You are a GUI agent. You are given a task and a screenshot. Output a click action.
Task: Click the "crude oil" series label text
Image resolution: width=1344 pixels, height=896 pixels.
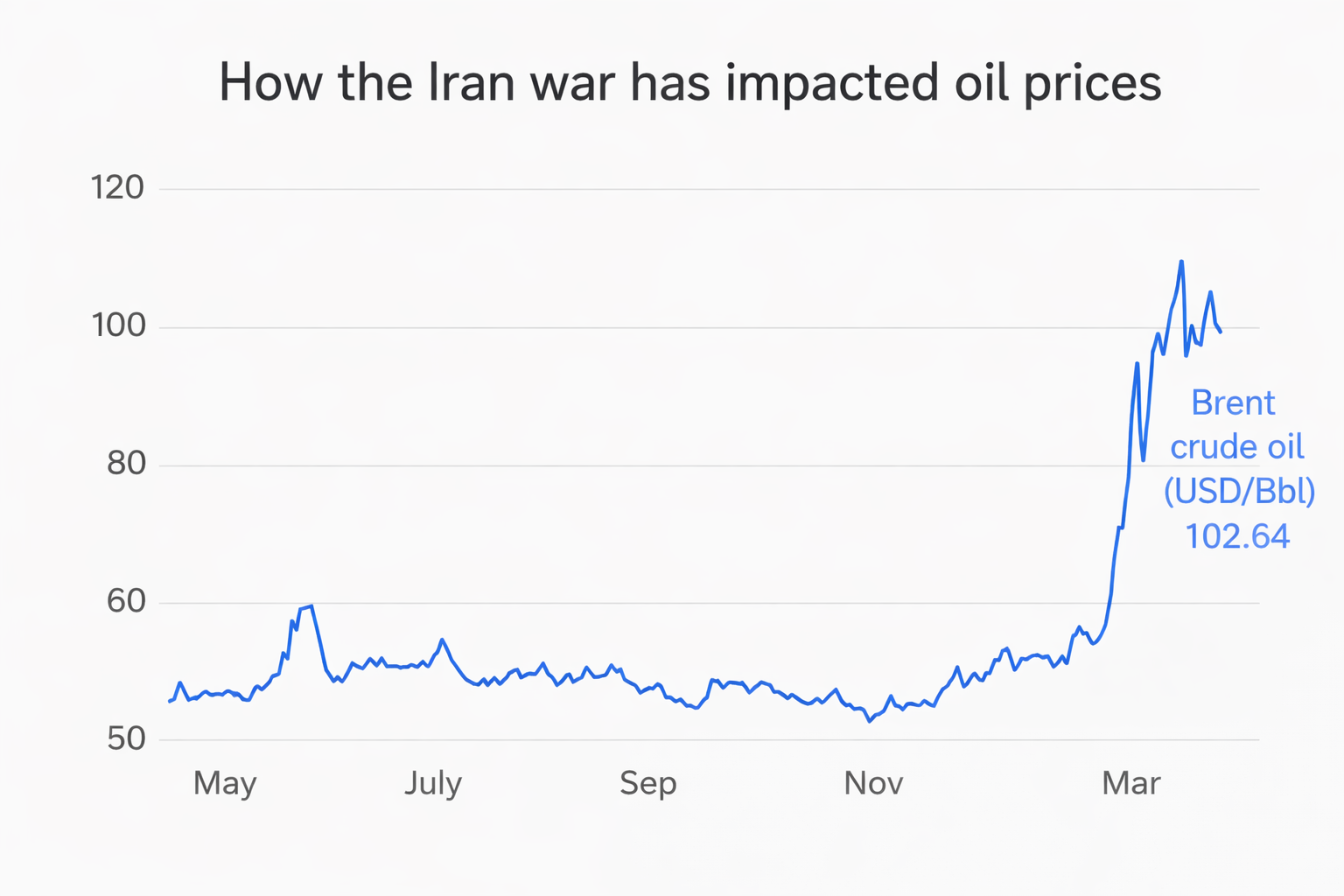coord(1236,447)
